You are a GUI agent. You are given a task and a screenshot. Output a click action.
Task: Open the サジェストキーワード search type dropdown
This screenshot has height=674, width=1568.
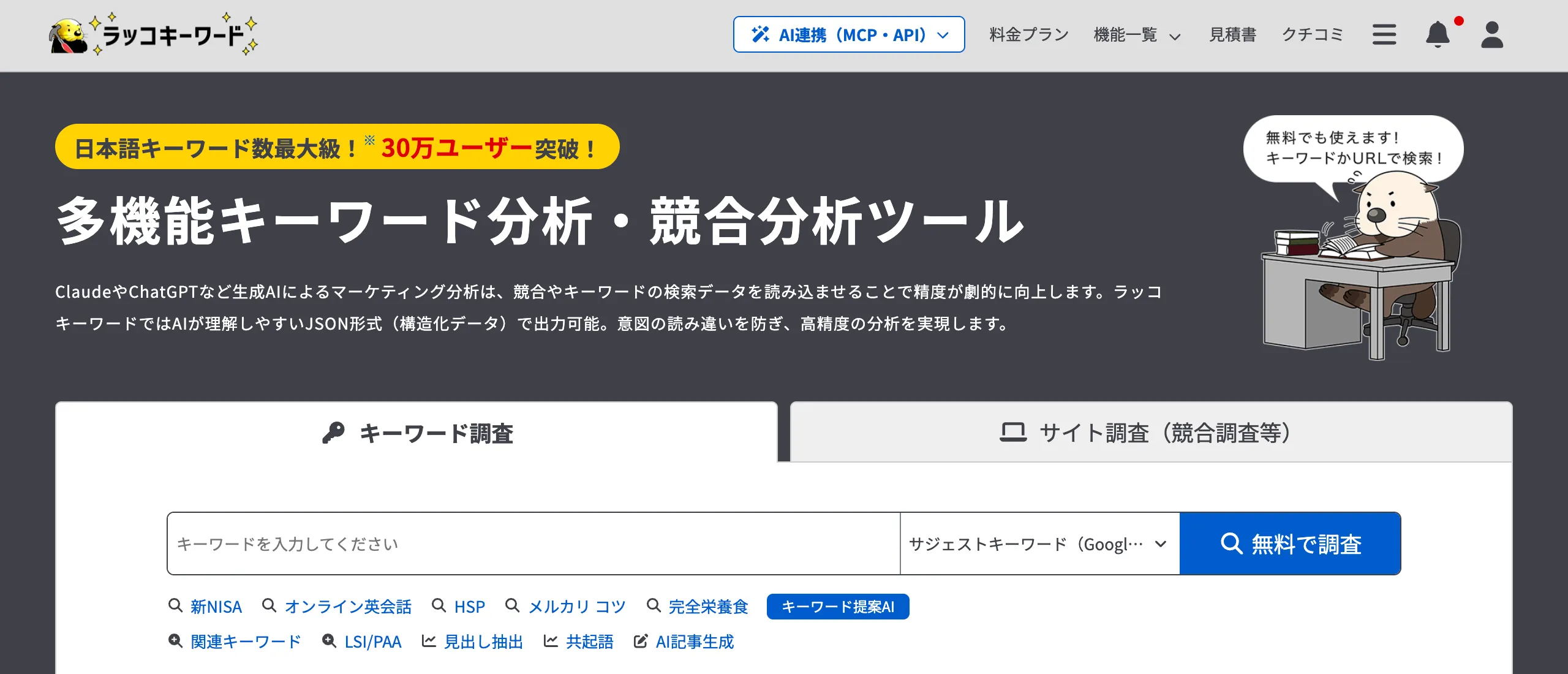click(x=1040, y=543)
